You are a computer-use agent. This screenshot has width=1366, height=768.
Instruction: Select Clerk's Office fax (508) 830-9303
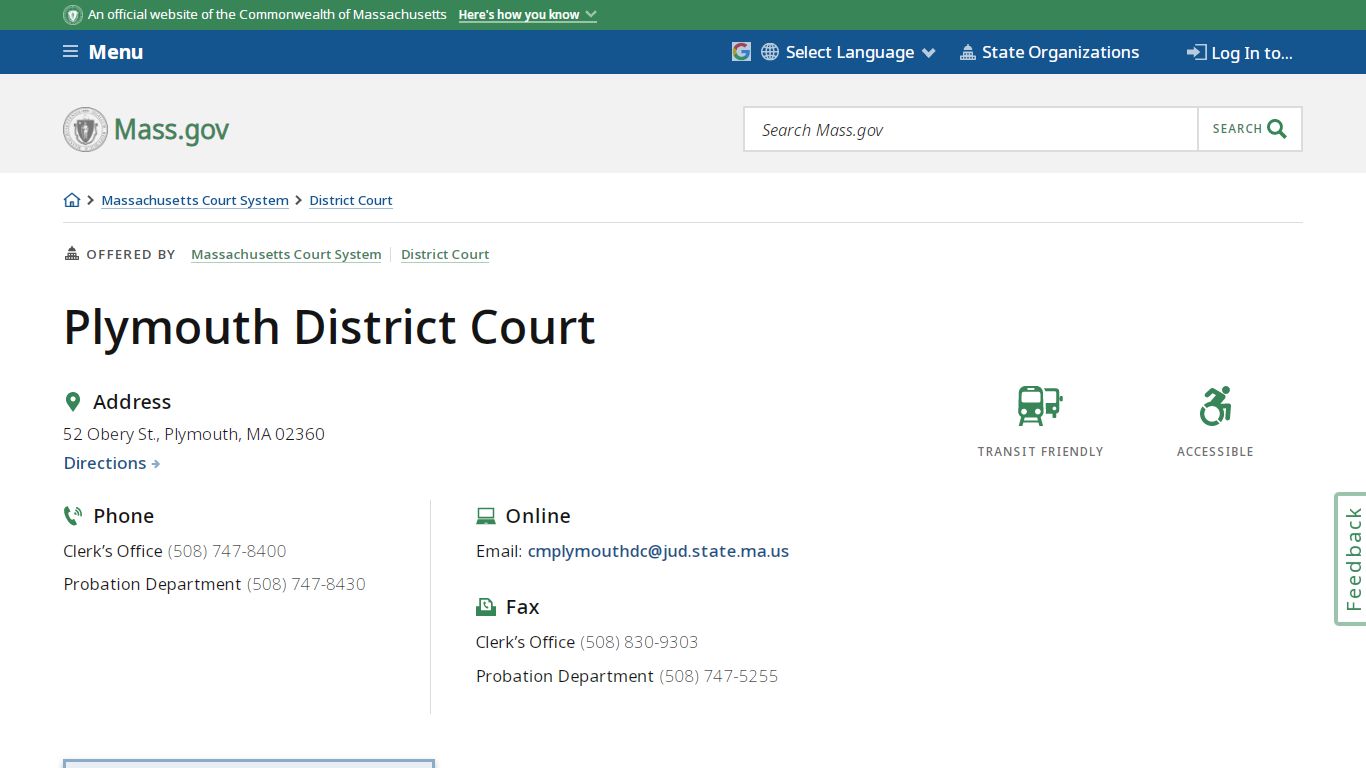639,642
